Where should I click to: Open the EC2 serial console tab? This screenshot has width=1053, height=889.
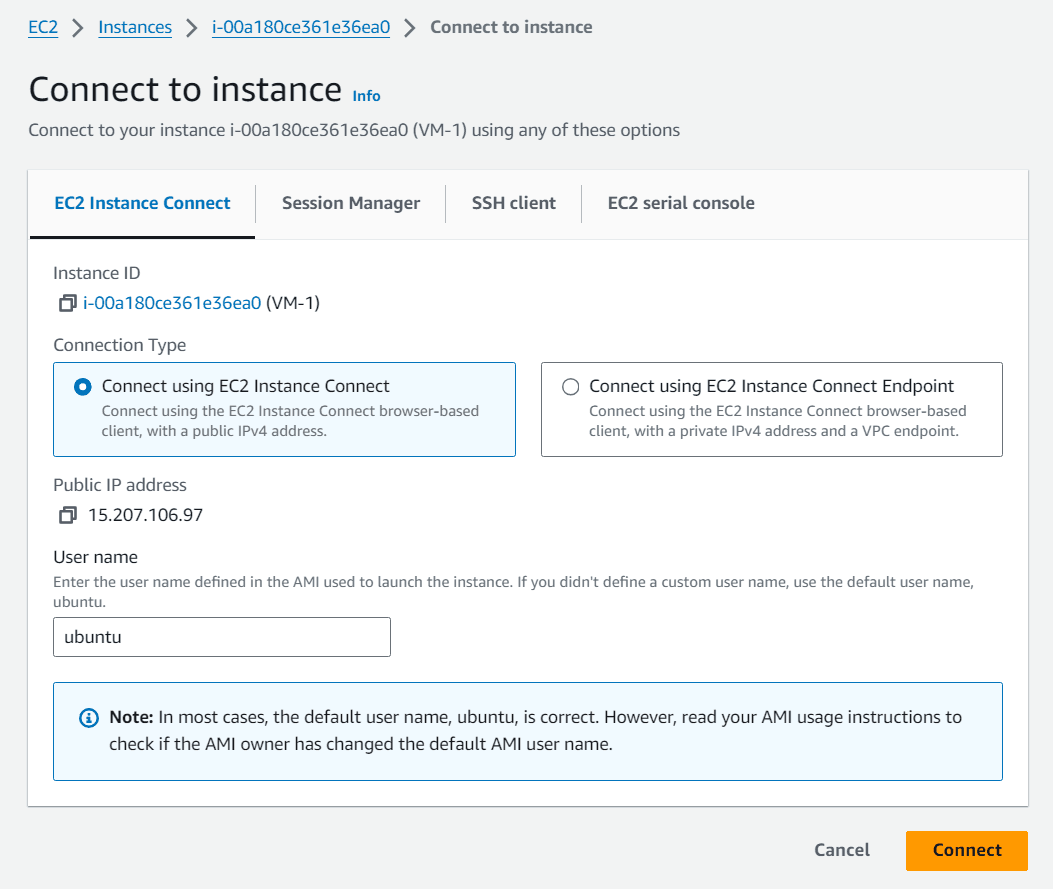coord(680,203)
